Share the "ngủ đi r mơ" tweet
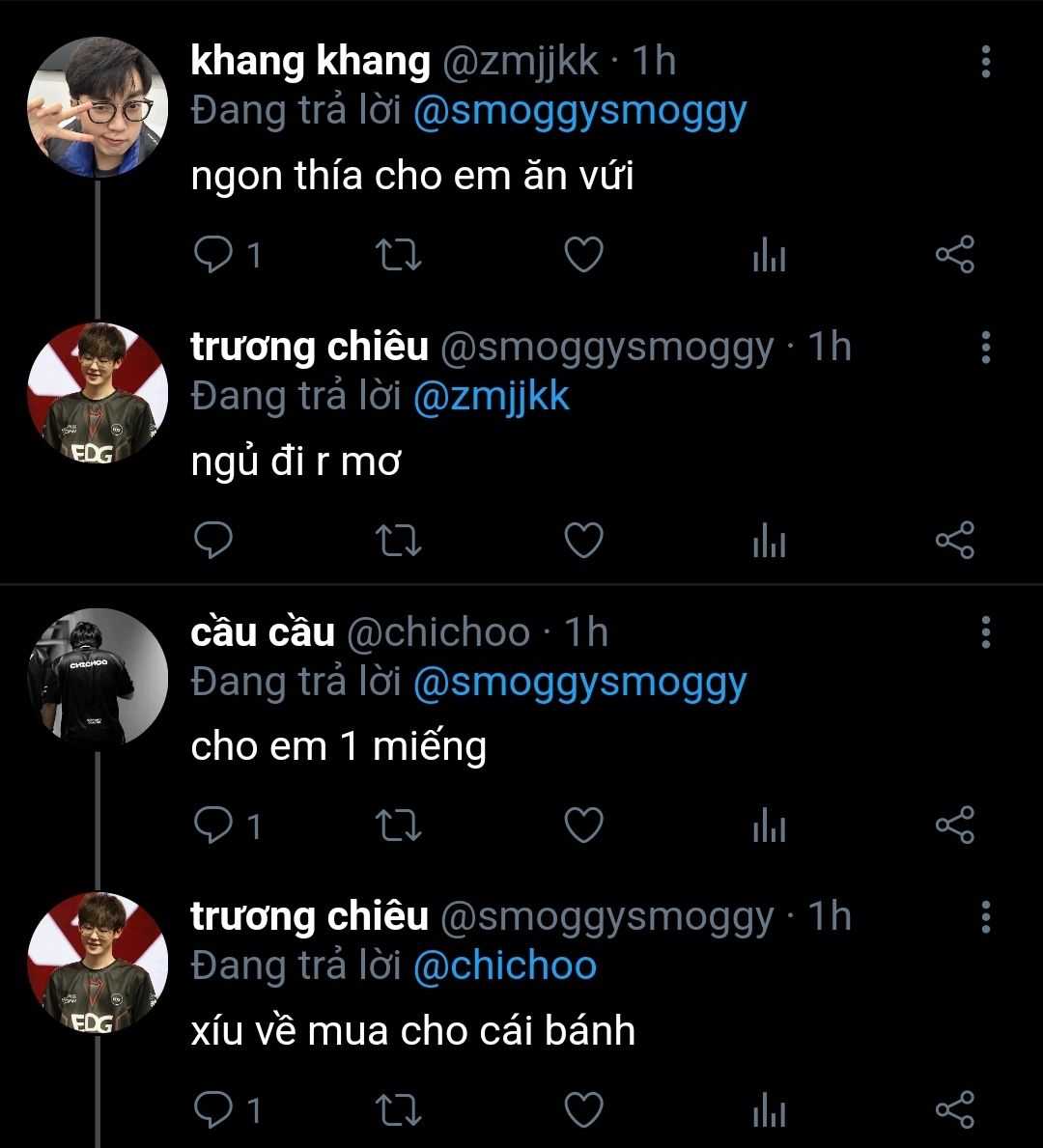This screenshot has height=1148, width=1043. tap(955, 541)
